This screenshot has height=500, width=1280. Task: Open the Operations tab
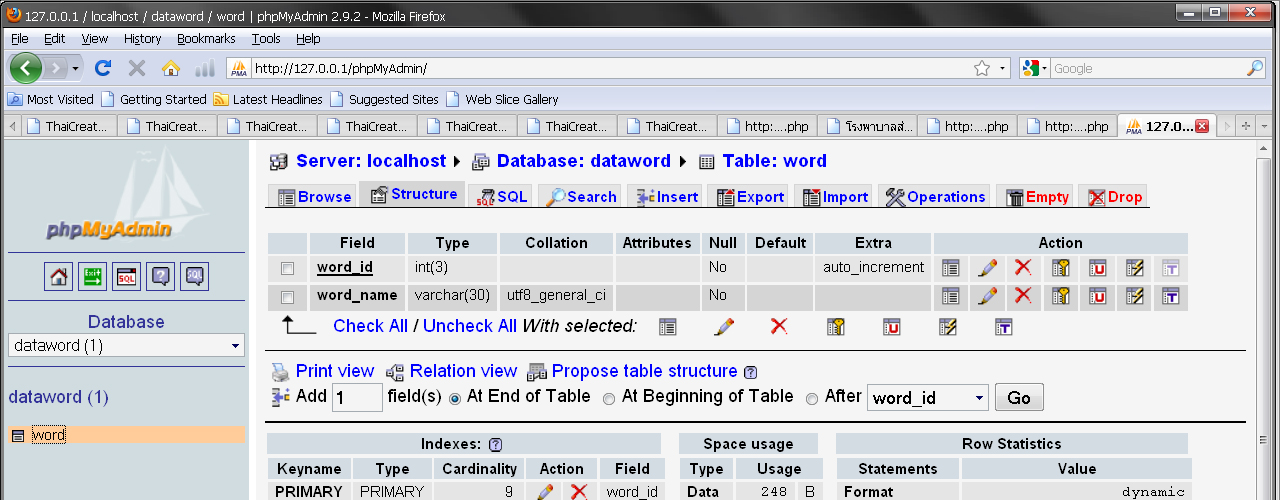935,196
